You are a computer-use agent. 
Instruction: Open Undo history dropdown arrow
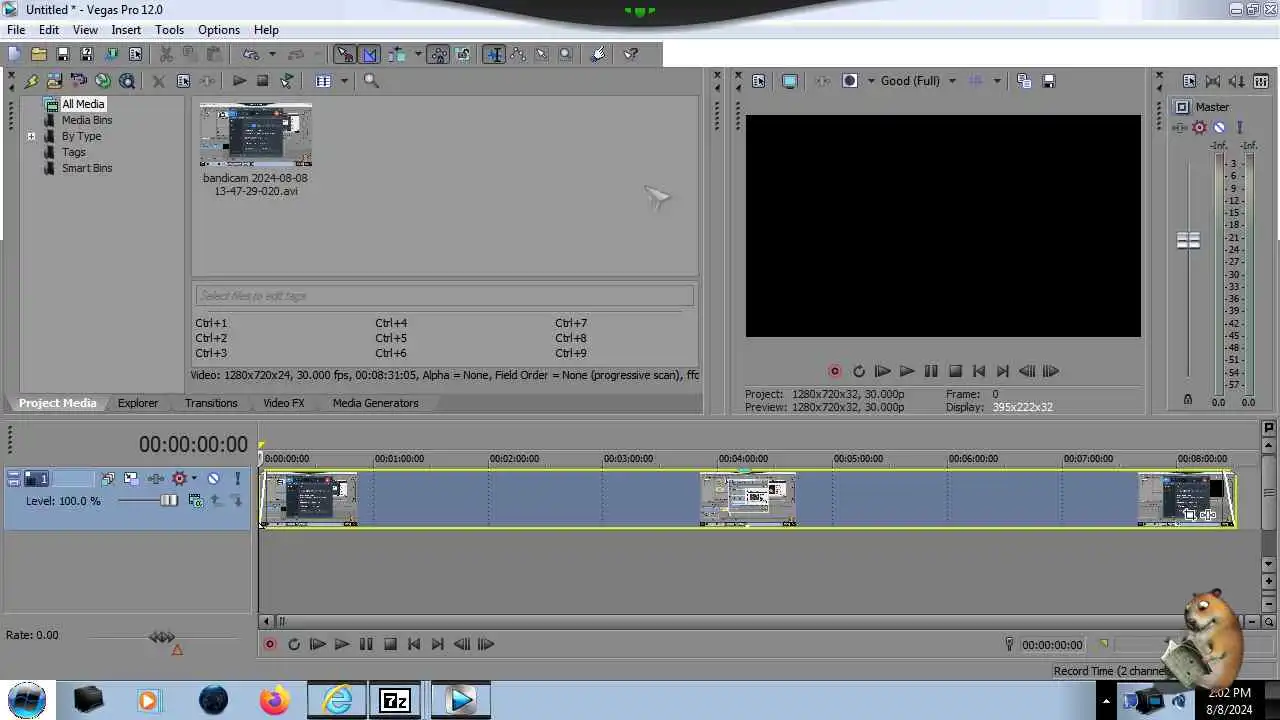pos(271,54)
